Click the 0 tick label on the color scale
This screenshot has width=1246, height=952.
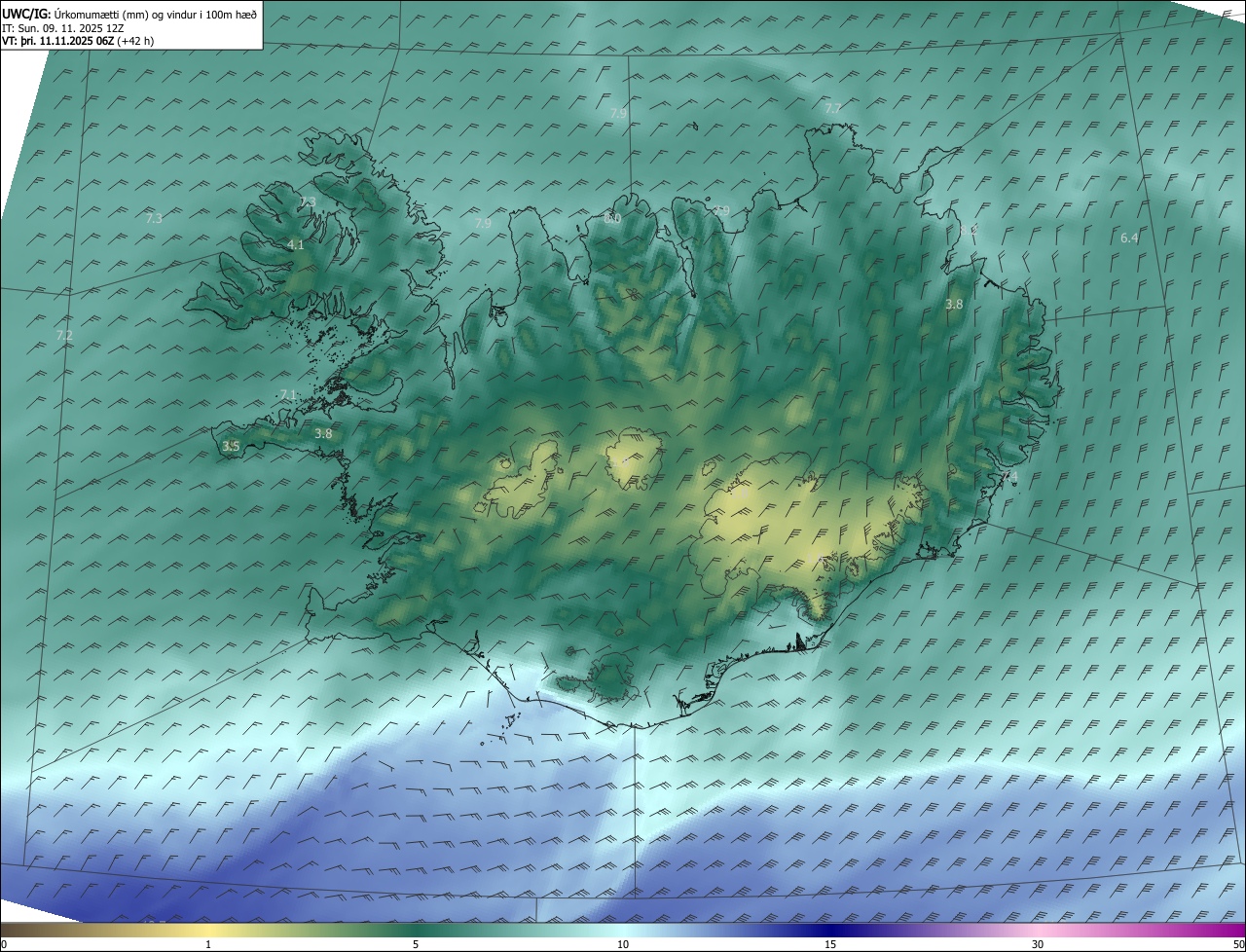pos(4,945)
